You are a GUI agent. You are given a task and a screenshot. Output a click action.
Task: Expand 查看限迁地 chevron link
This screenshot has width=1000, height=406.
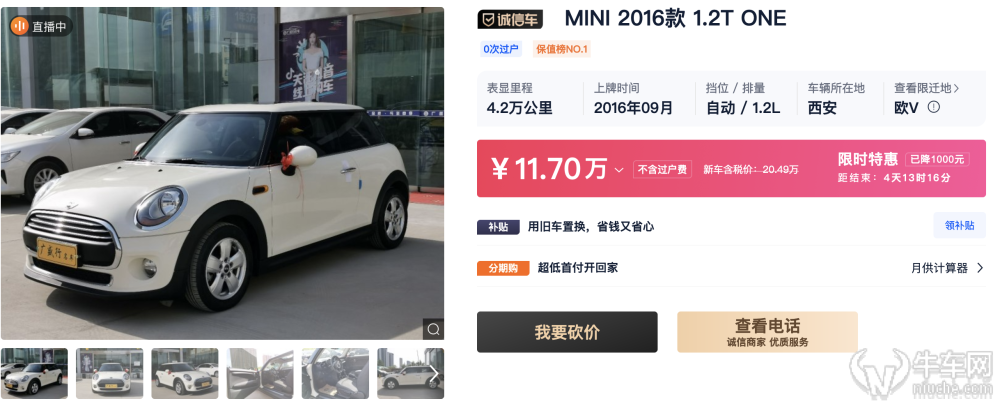927,88
